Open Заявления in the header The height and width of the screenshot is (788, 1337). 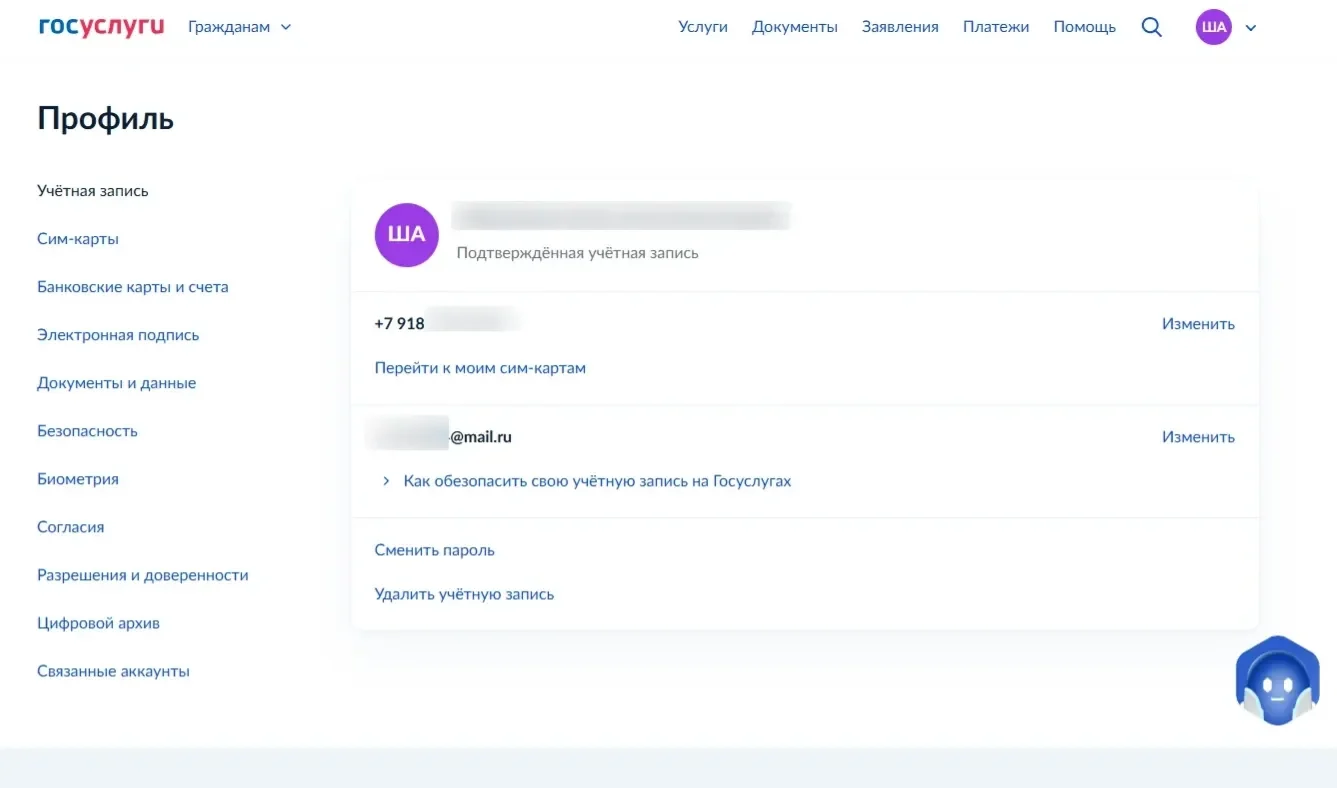tap(900, 27)
